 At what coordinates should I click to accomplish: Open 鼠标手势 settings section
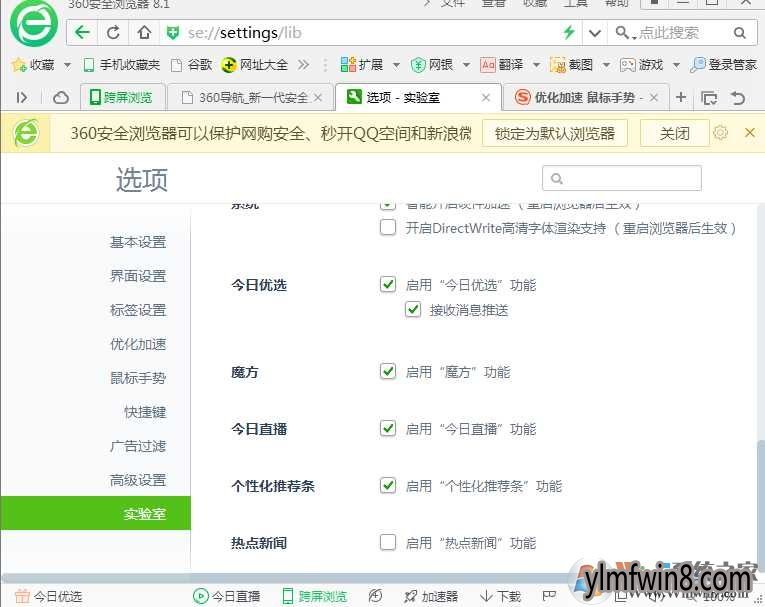[138, 378]
